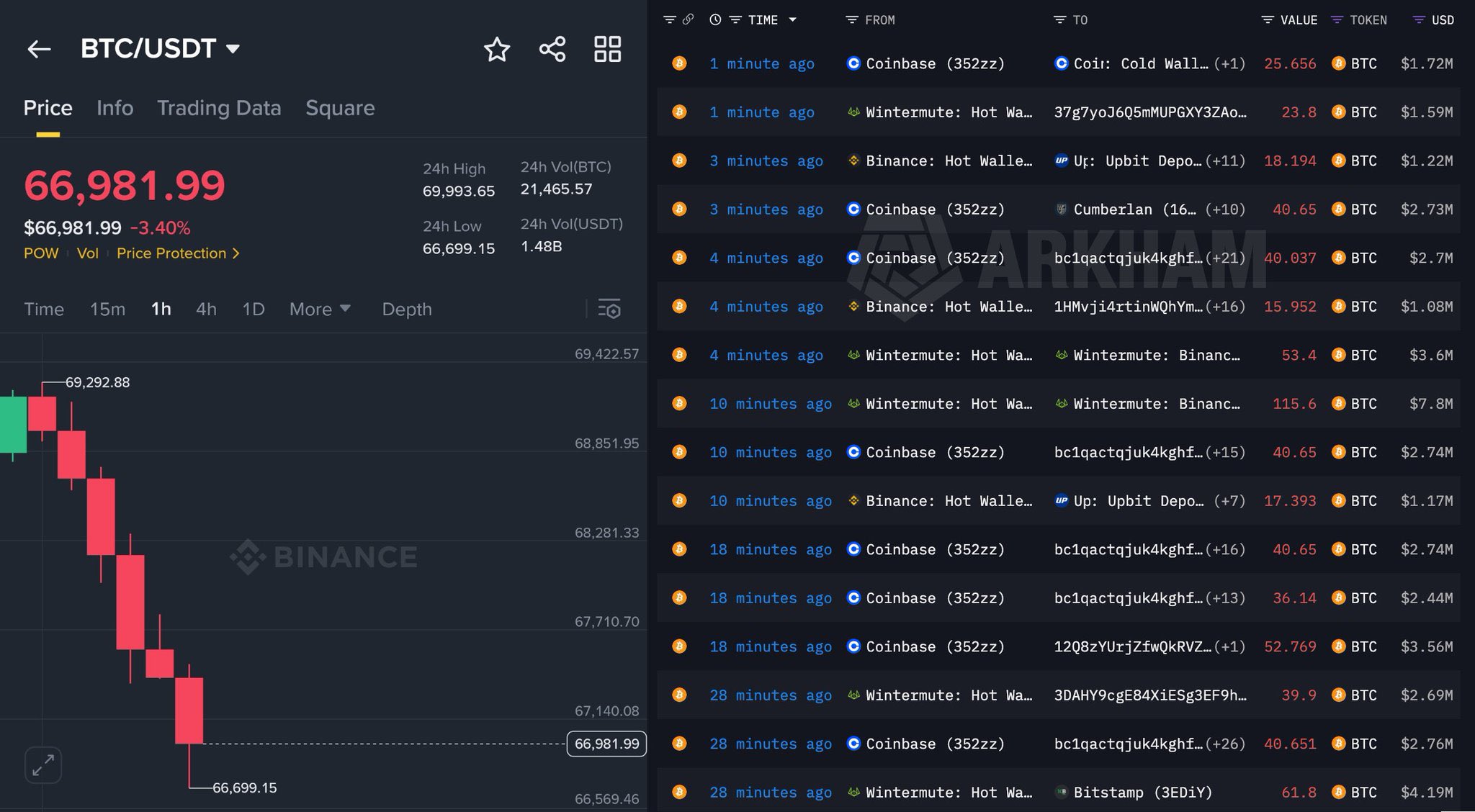Select the 1D chart interval
The height and width of the screenshot is (812, 1475).
click(253, 309)
